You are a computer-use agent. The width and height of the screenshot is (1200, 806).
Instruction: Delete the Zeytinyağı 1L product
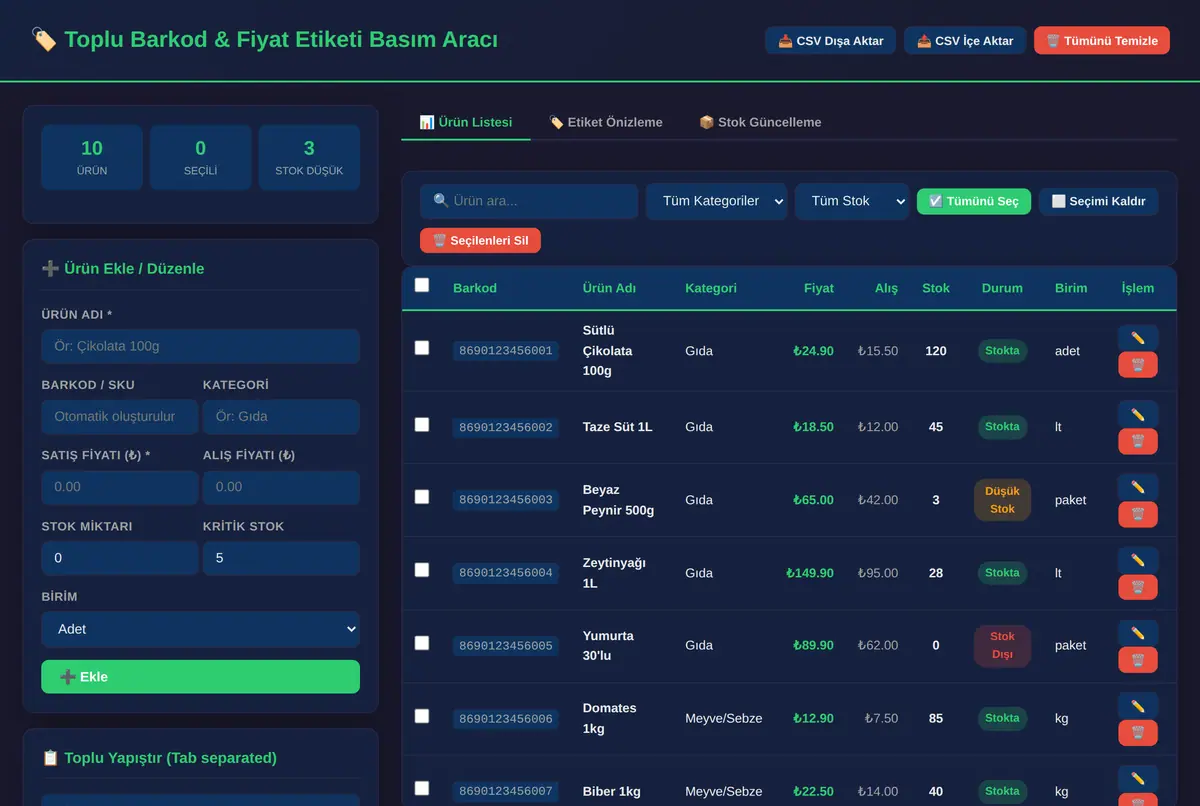point(1137,587)
